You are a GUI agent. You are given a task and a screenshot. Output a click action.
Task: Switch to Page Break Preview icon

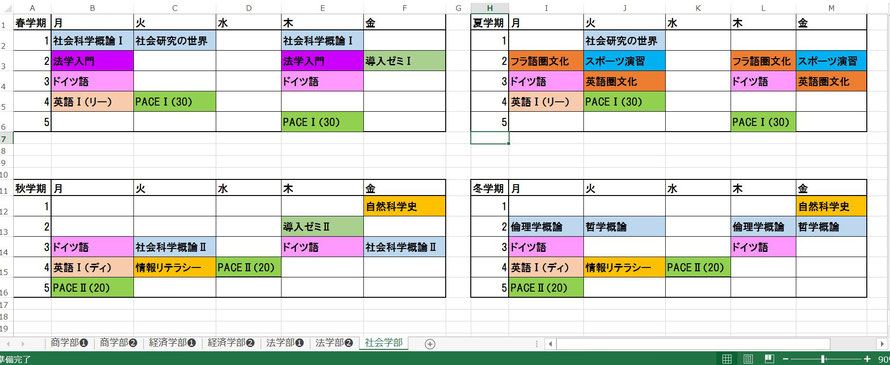770,359
